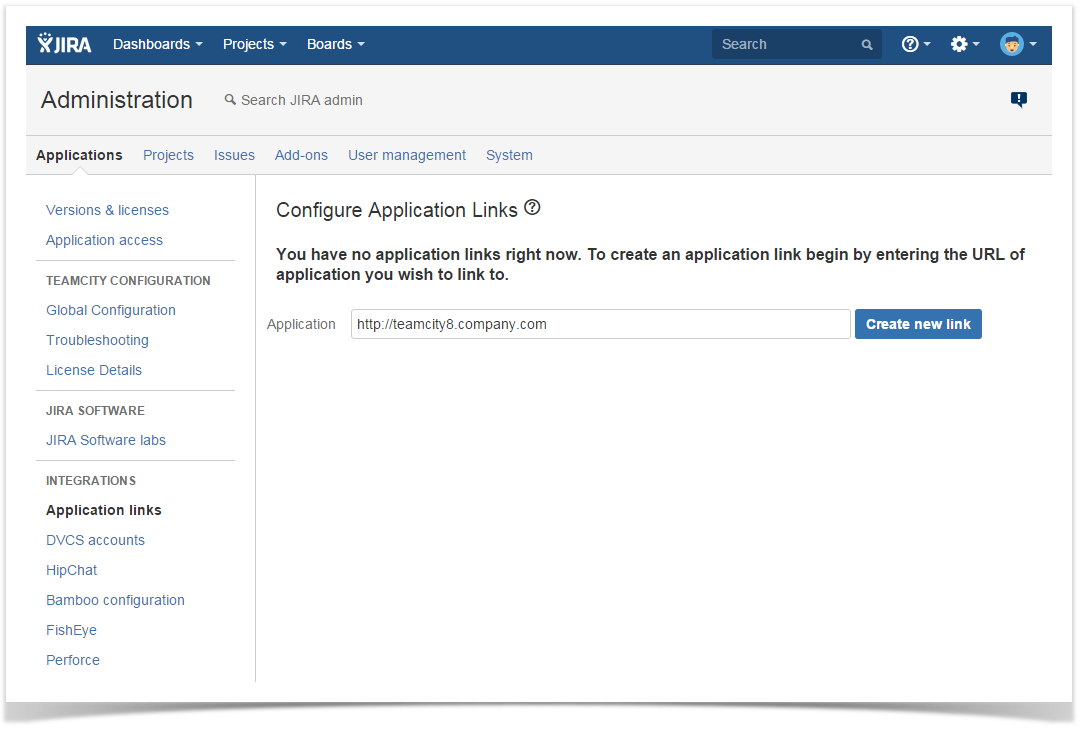This screenshot has width=1086, height=731.
Task: Open the User management tab
Action: click(406, 155)
